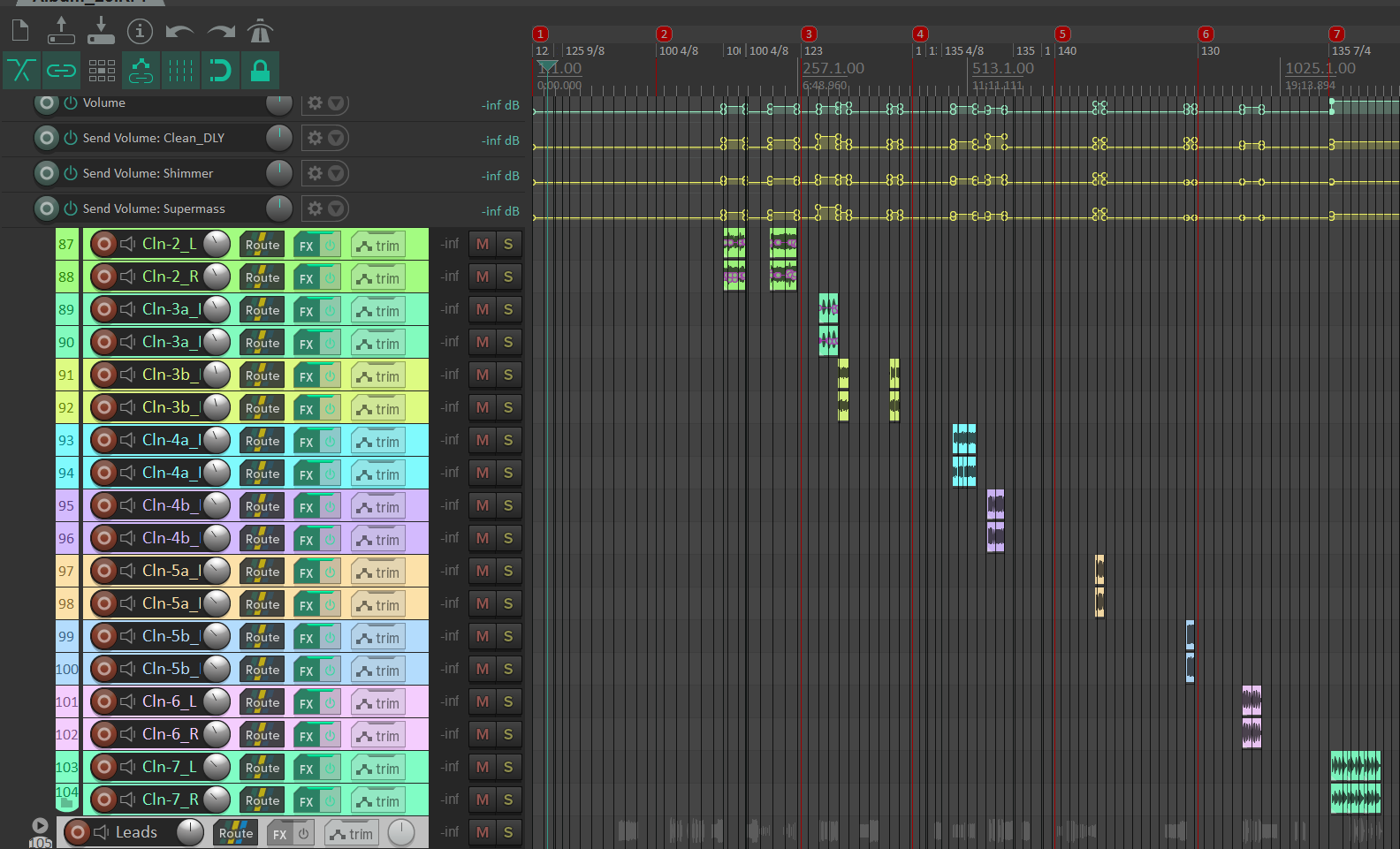
Task: Click the Save Project icon
Action: point(101,30)
